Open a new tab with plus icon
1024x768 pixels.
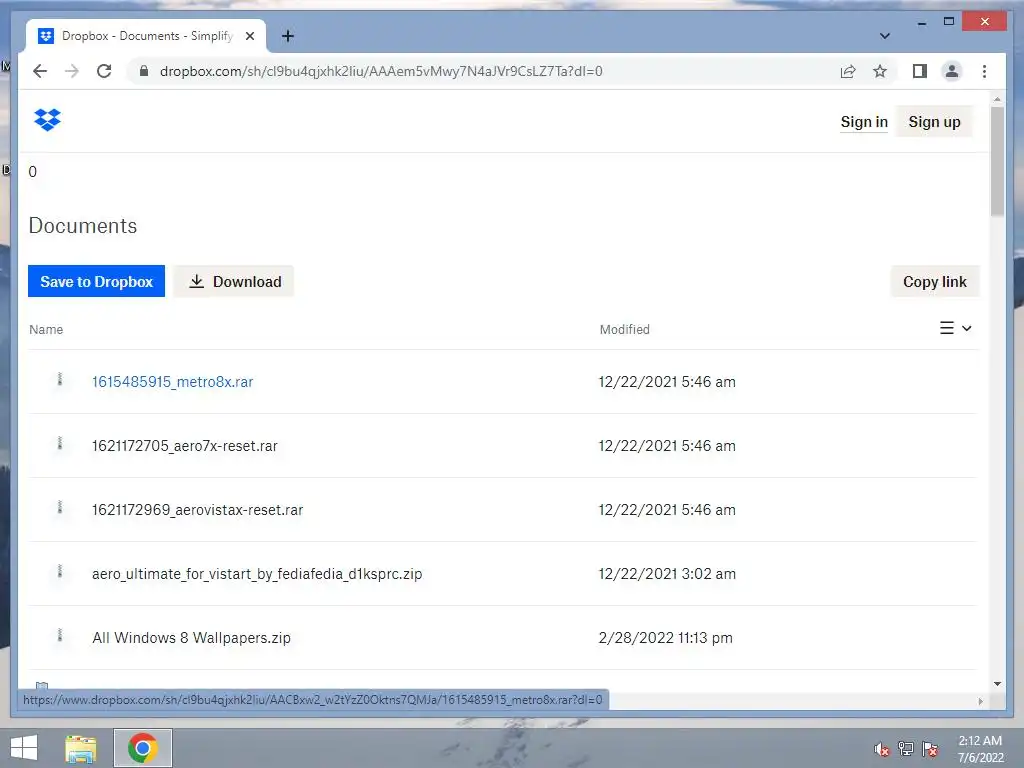(288, 37)
